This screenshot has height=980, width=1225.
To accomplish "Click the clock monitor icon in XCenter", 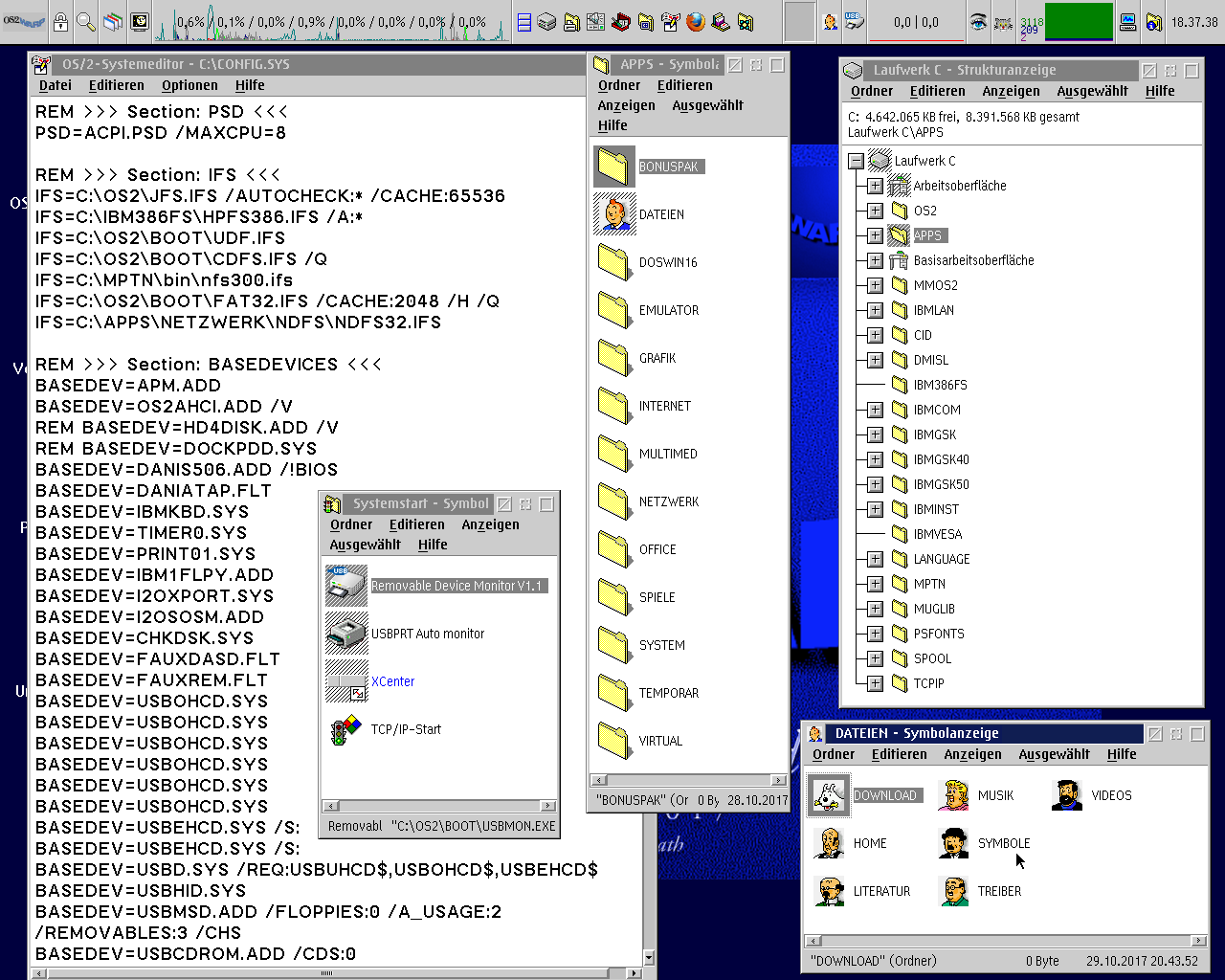I will [140, 21].
